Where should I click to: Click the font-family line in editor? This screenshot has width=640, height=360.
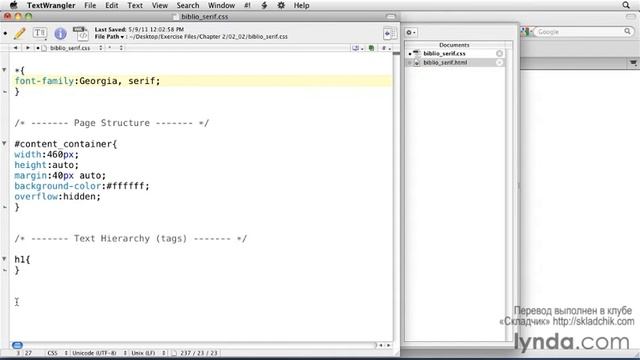click(x=87, y=81)
